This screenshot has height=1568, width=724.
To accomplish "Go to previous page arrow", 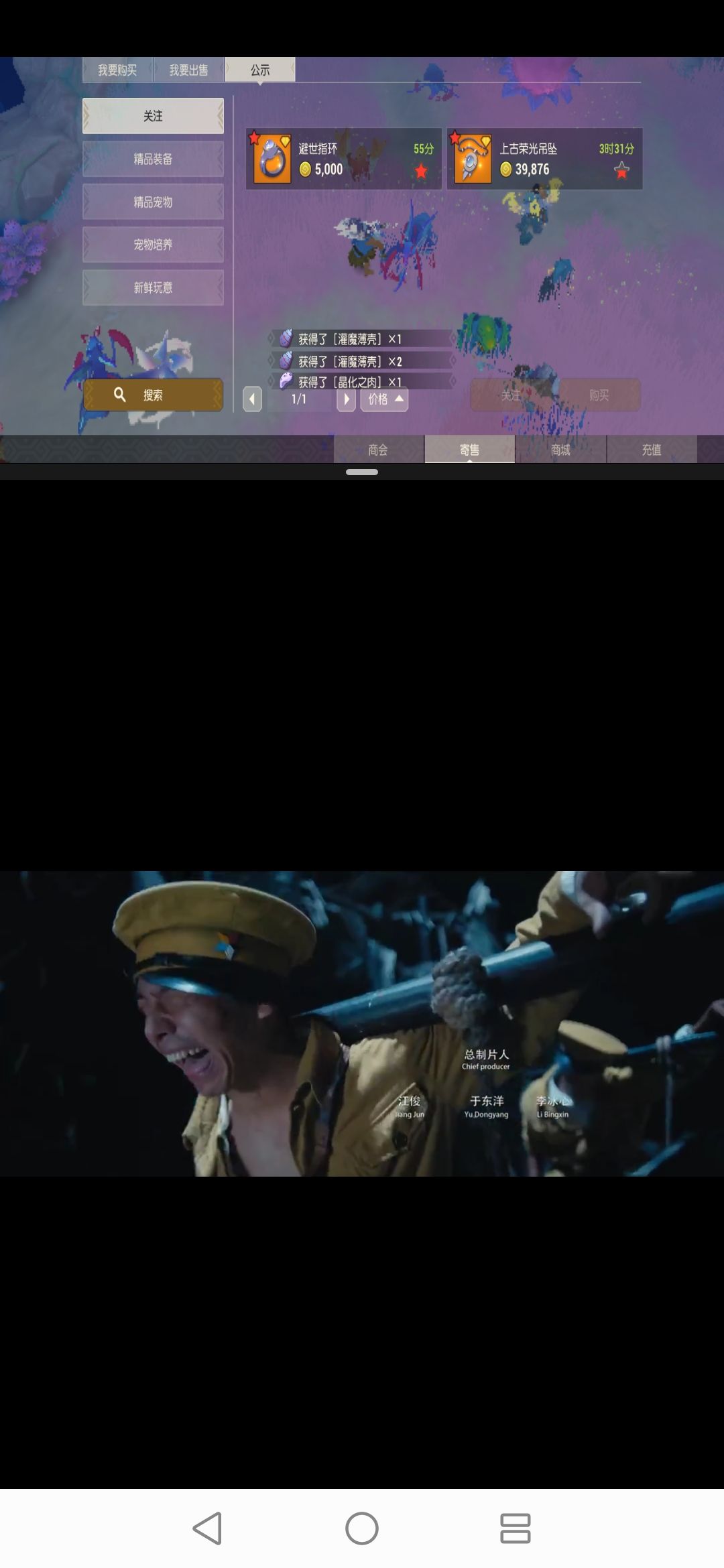I will (x=252, y=399).
